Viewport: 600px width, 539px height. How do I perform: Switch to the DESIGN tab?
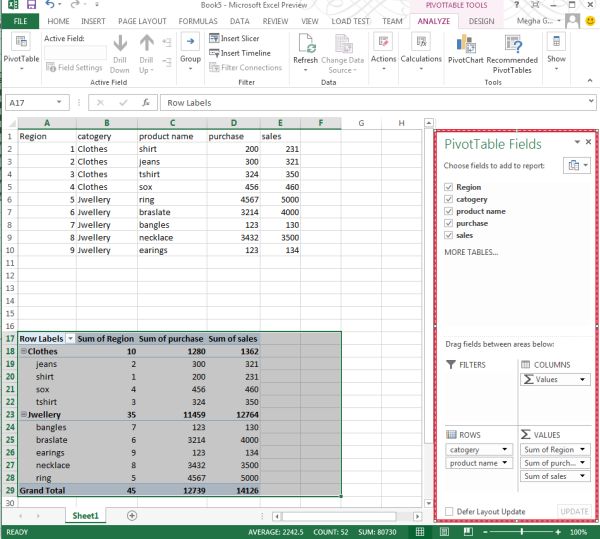click(481, 21)
